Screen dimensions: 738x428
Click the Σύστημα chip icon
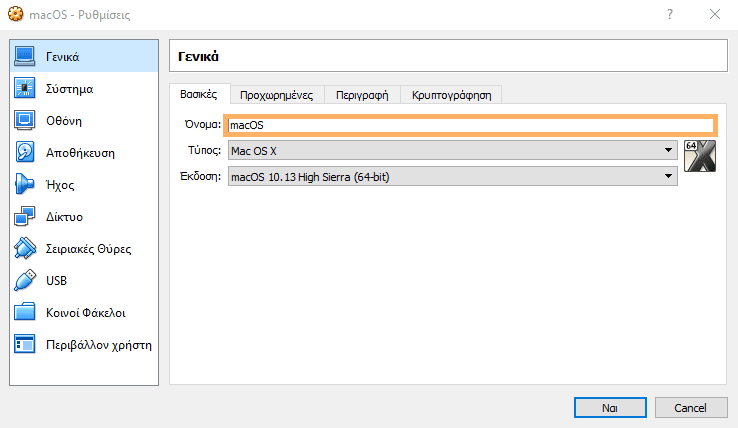(x=24, y=88)
